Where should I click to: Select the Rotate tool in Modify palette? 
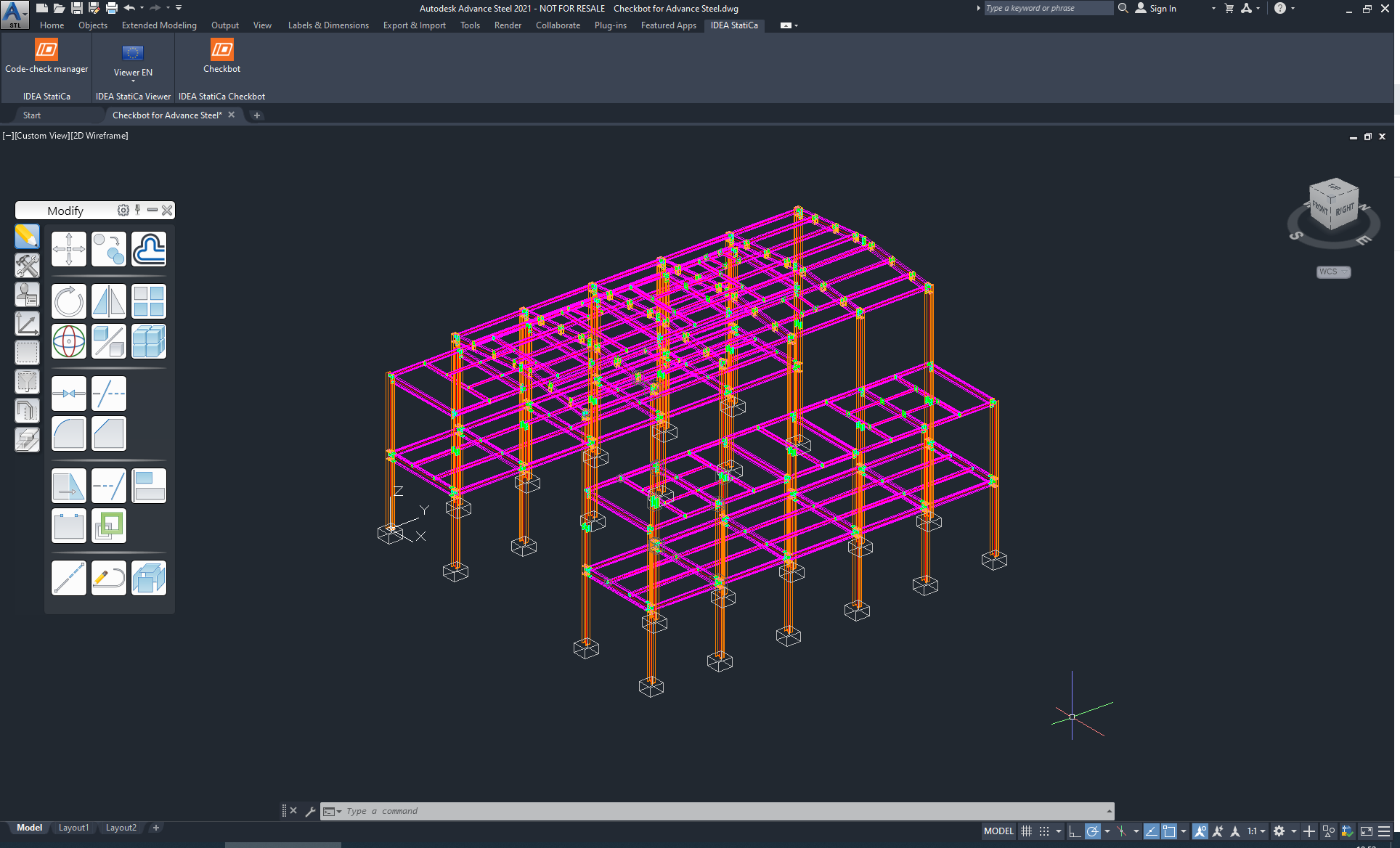point(69,301)
